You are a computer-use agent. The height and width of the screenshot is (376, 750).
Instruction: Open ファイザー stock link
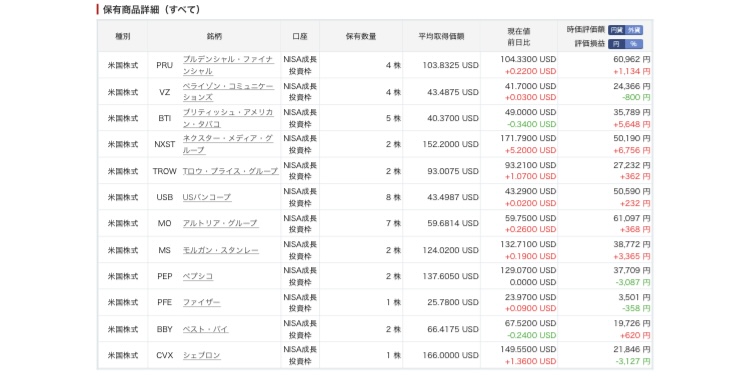(201, 302)
